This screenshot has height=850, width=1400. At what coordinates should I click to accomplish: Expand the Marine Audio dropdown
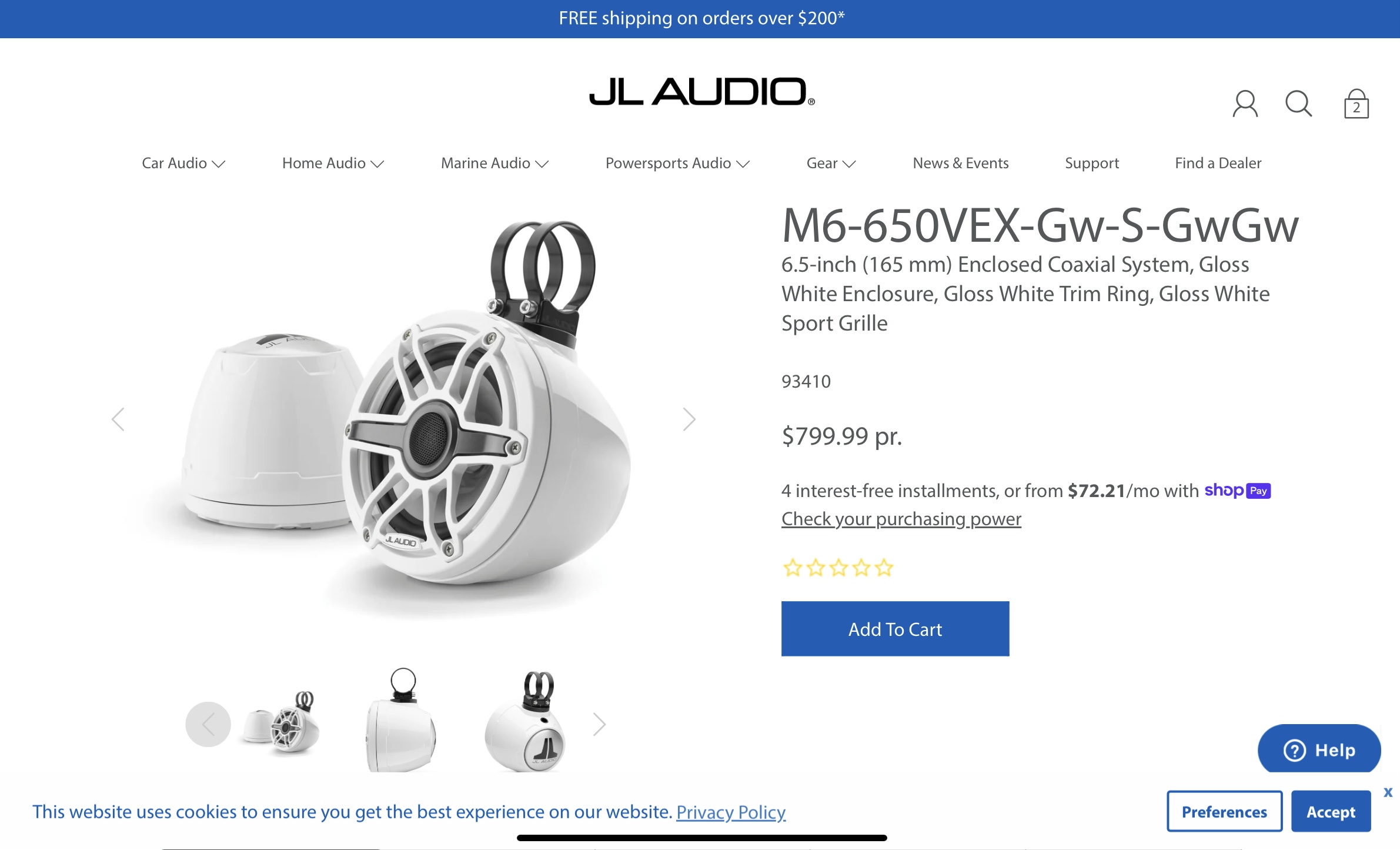pos(494,163)
